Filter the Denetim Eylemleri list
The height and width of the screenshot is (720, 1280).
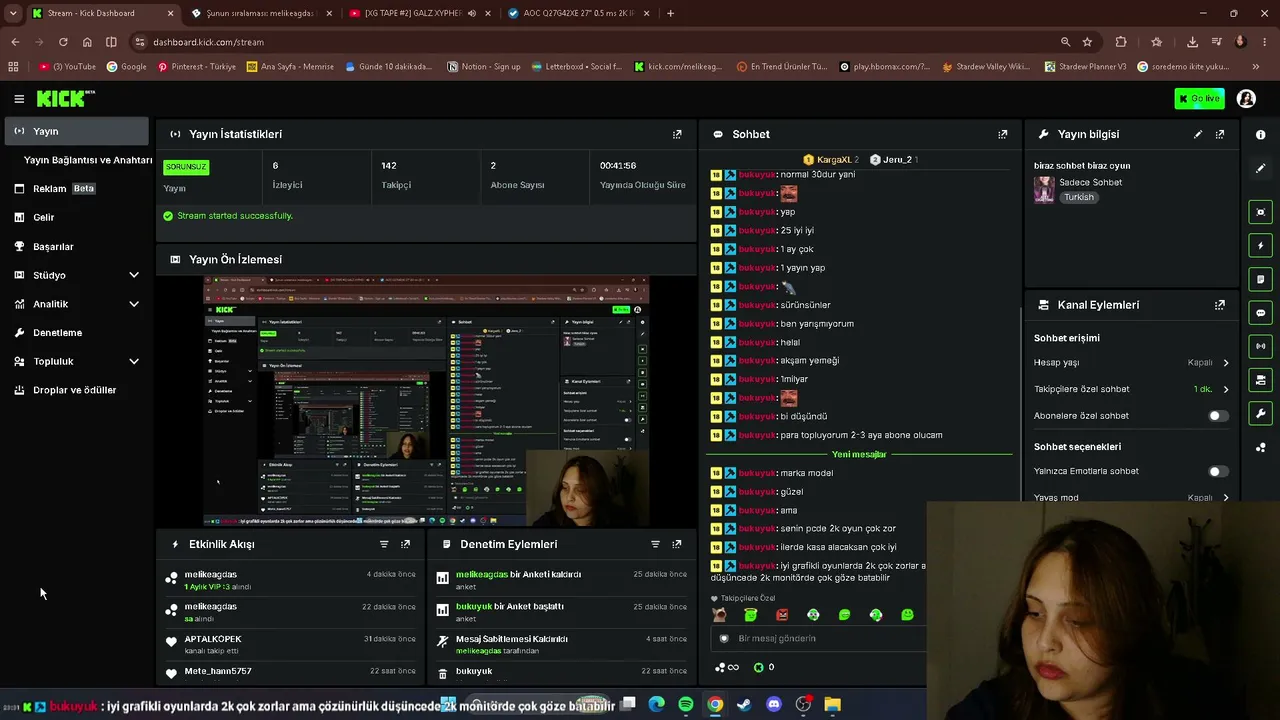click(x=655, y=544)
